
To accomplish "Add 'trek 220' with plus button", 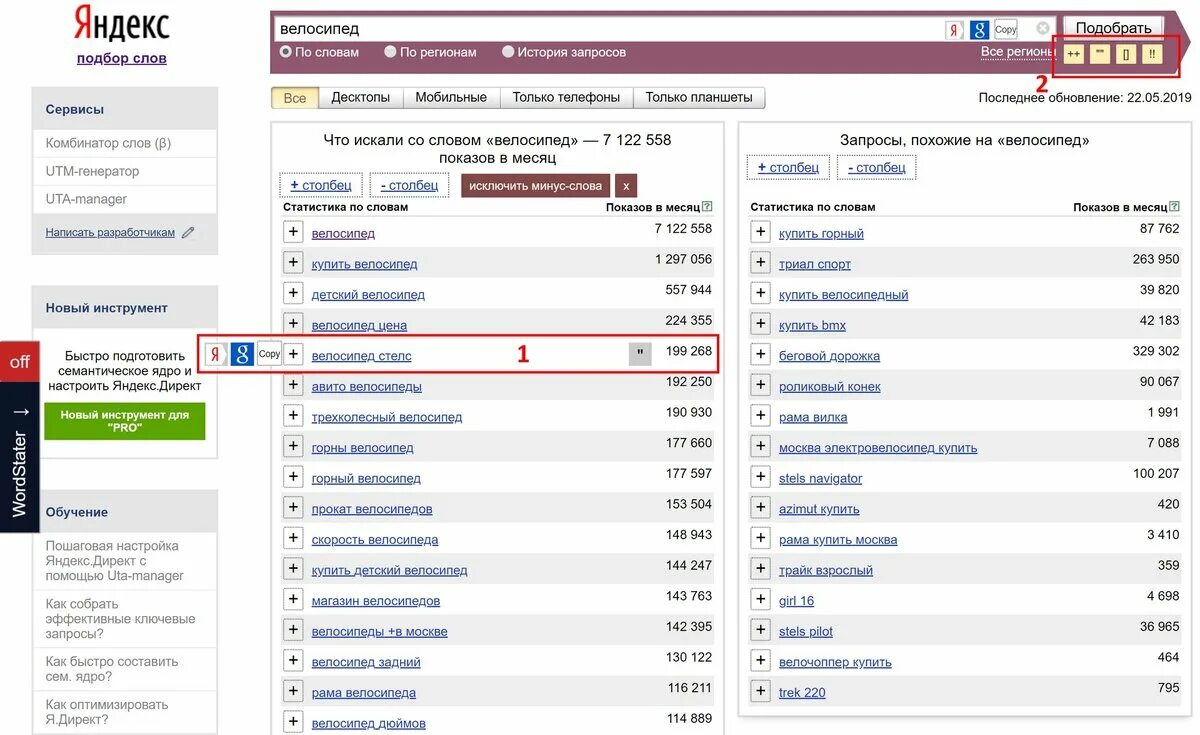I will point(761,691).
